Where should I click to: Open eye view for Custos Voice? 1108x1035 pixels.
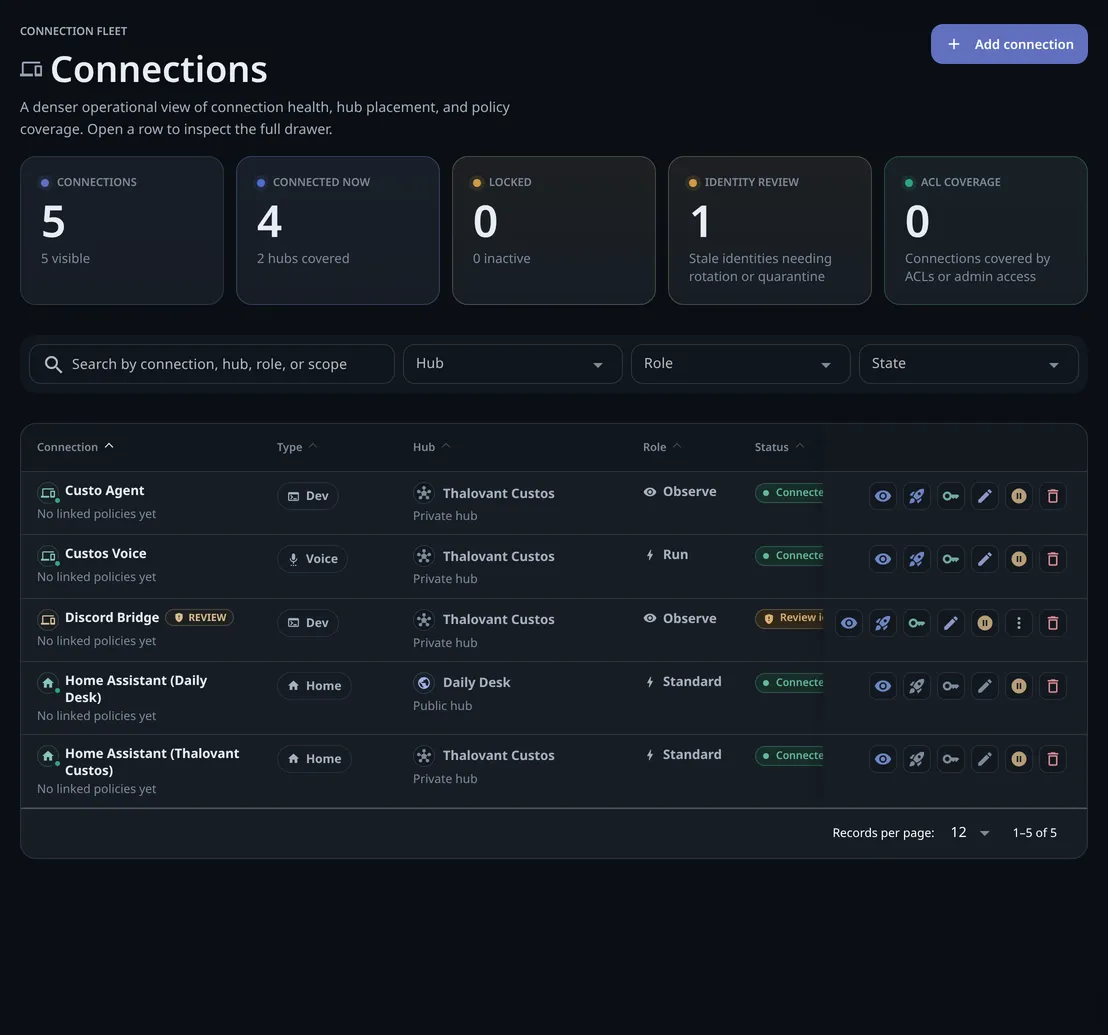(883, 559)
